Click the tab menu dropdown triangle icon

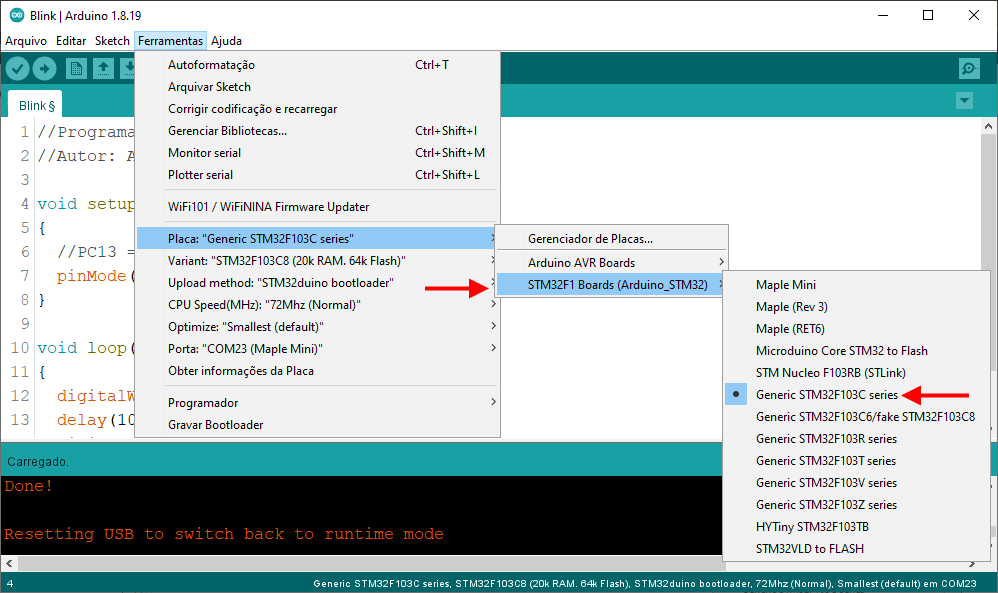pyautogui.click(x=964, y=101)
